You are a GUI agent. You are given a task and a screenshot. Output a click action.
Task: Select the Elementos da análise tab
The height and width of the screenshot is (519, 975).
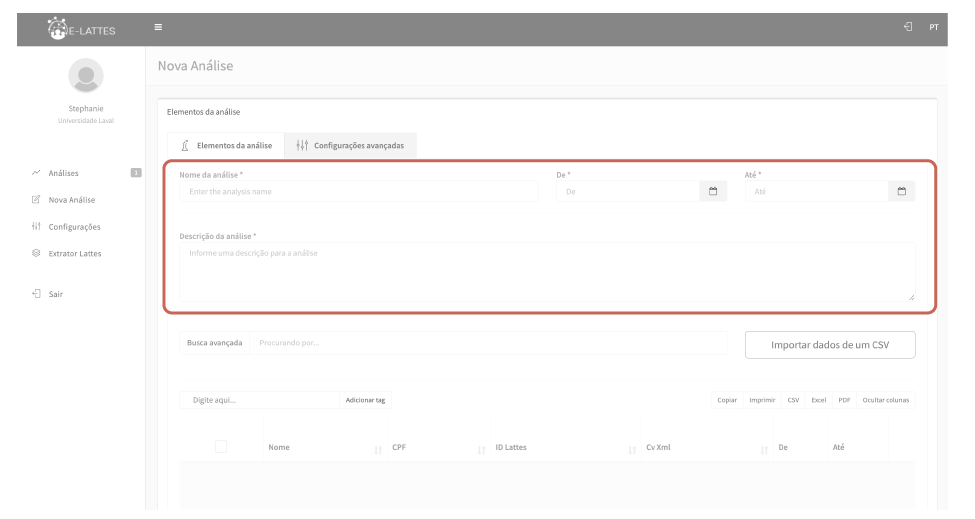coord(225,145)
